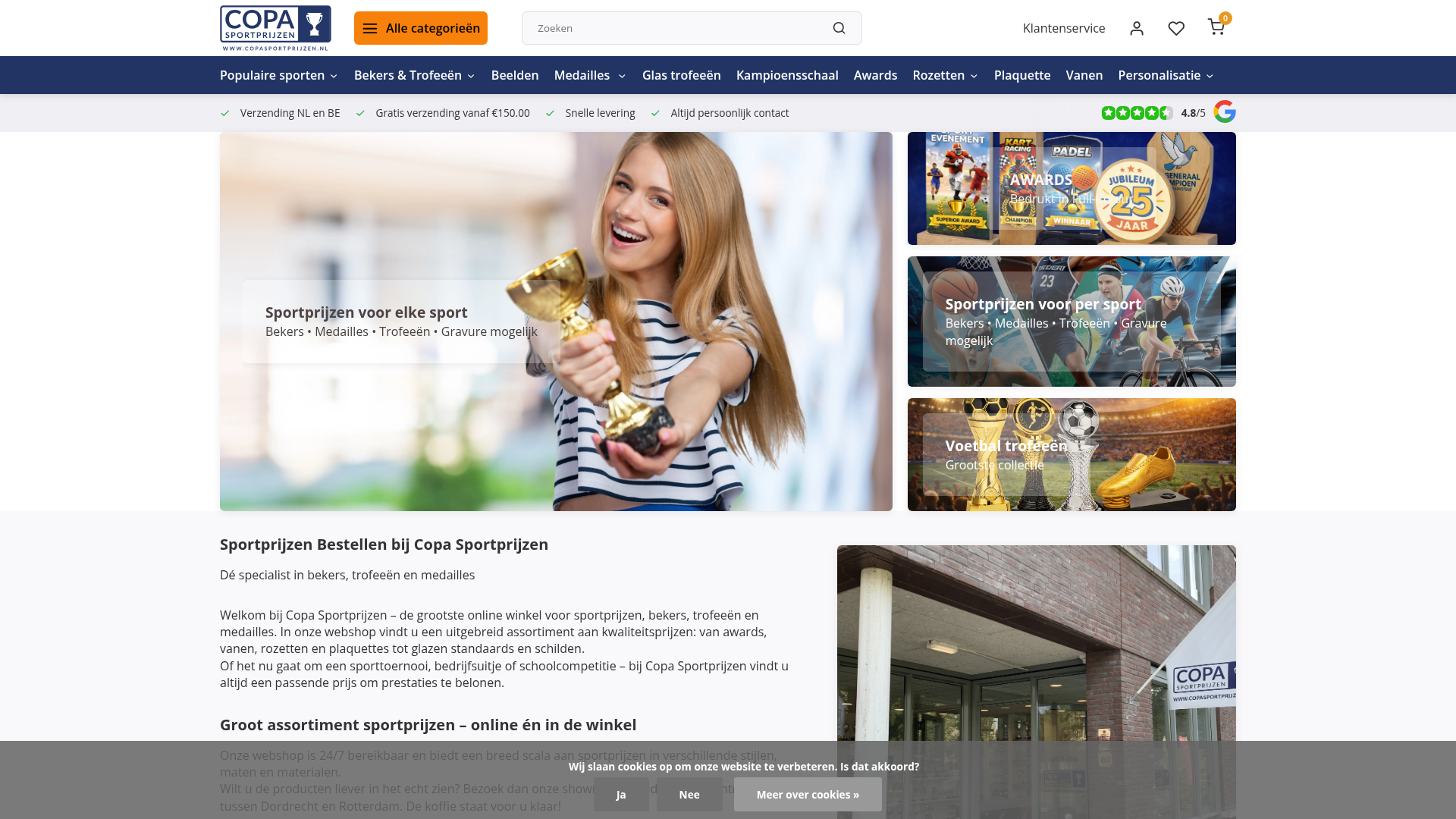Go to the Beelden category
Screen dimensions: 1456x819
(x=515, y=75)
